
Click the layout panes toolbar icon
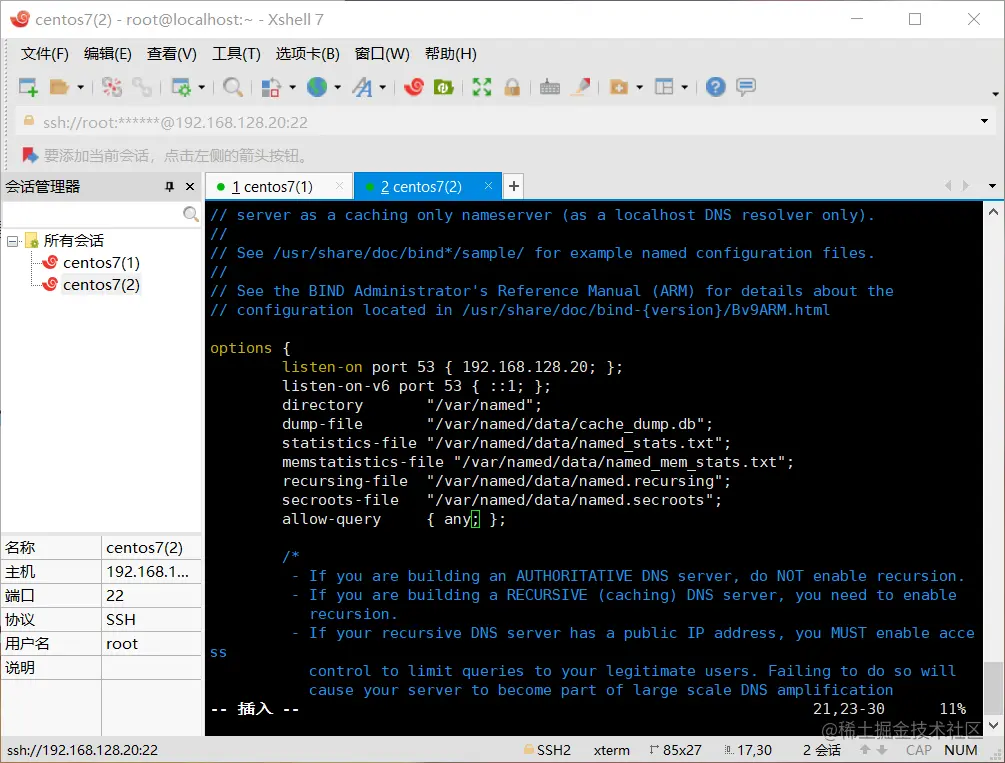tap(664, 87)
